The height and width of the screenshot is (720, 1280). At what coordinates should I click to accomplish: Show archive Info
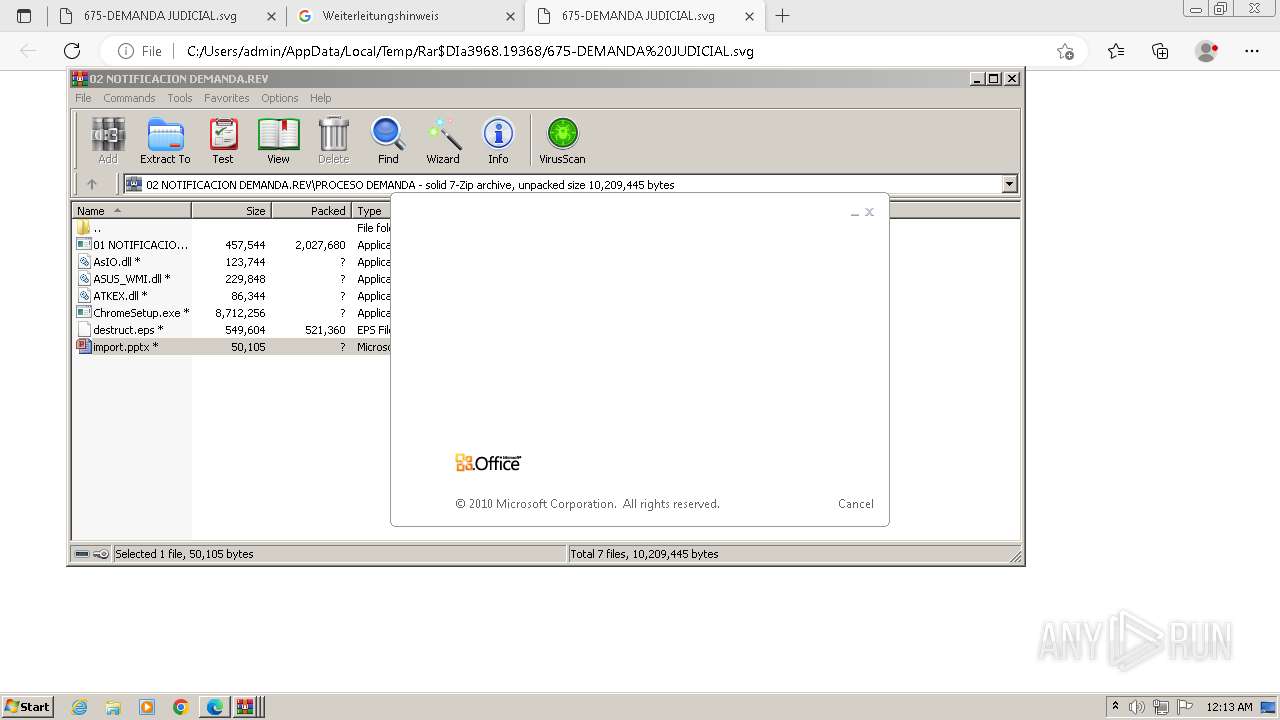498,140
